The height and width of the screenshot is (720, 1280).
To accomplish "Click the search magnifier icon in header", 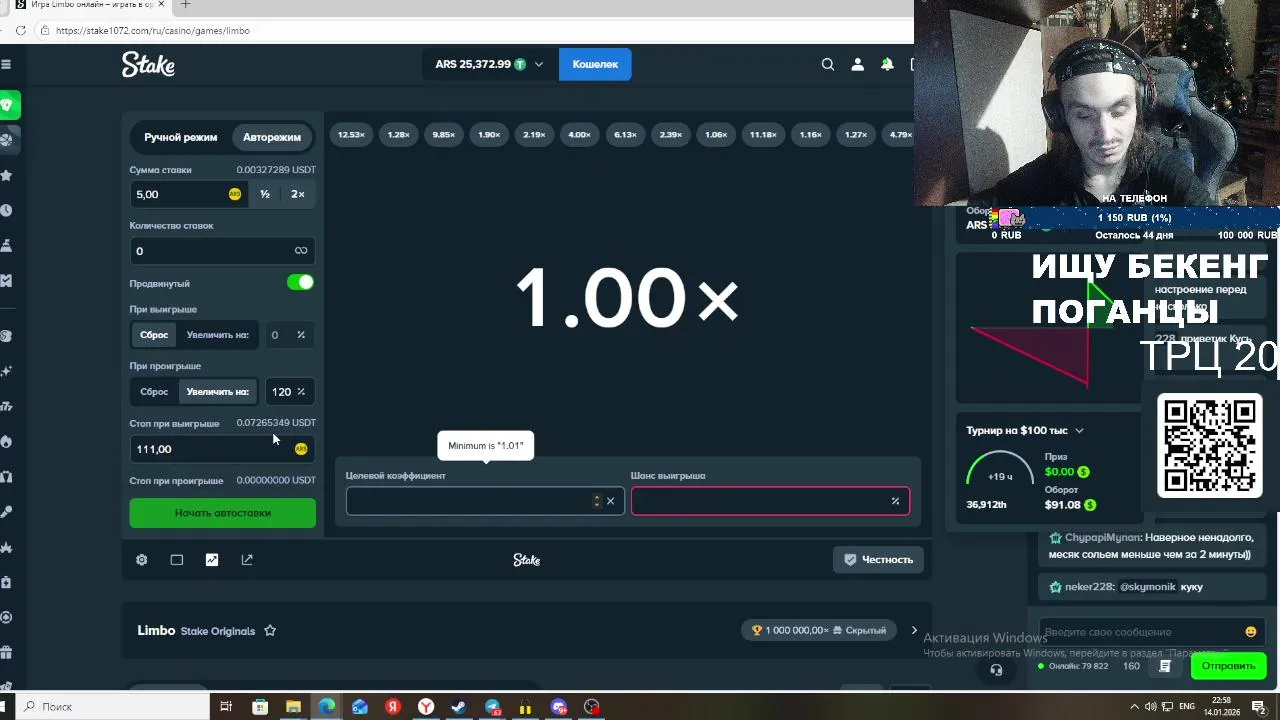I will point(828,64).
